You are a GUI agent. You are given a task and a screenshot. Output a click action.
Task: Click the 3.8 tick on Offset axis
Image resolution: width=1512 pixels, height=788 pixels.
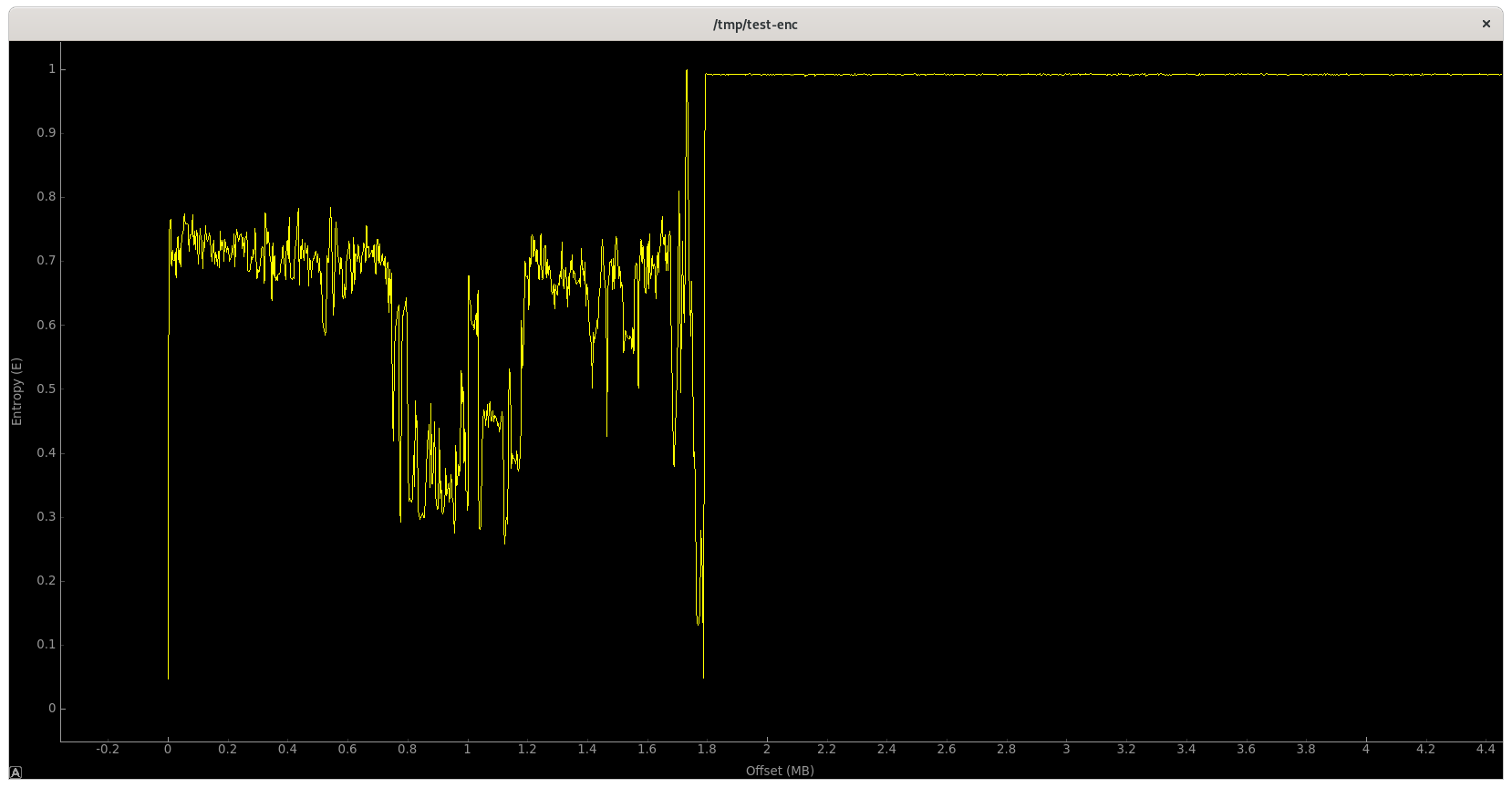[x=1306, y=749]
